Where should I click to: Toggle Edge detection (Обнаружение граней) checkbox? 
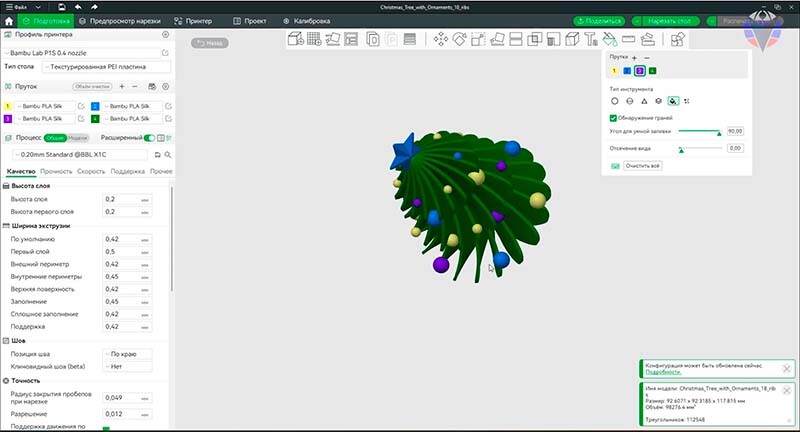[613, 118]
